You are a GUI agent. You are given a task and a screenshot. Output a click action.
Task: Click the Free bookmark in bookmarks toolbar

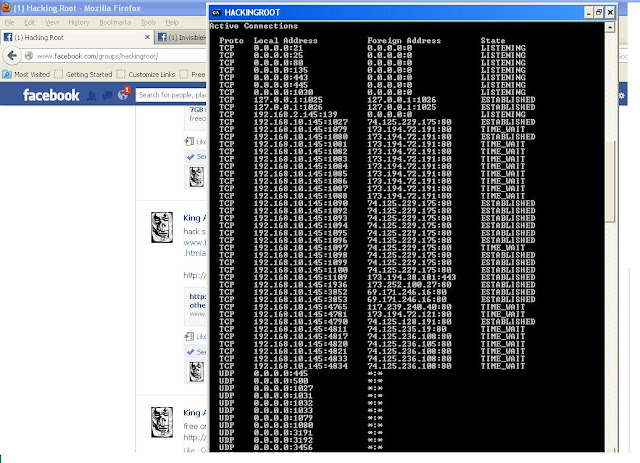click(x=193, y=74)
